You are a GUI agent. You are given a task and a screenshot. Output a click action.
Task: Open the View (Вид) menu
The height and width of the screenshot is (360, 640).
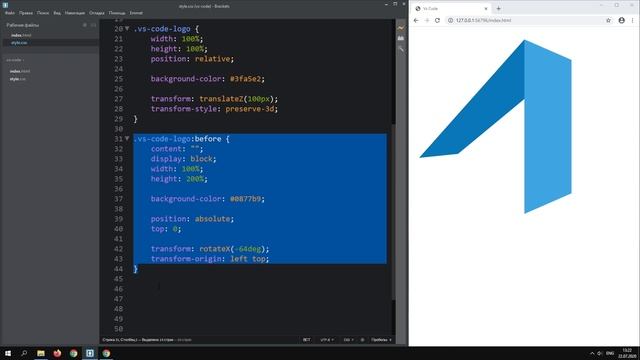click(57, 13)
